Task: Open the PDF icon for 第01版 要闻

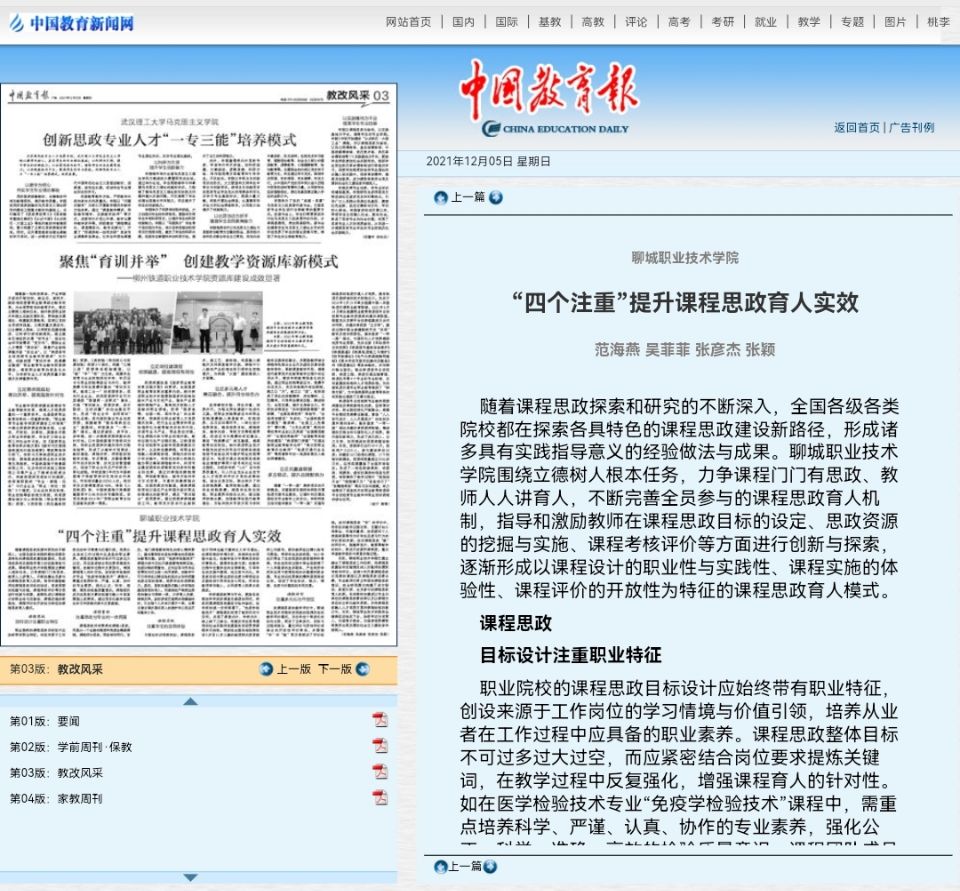Action: click(380, 720)
